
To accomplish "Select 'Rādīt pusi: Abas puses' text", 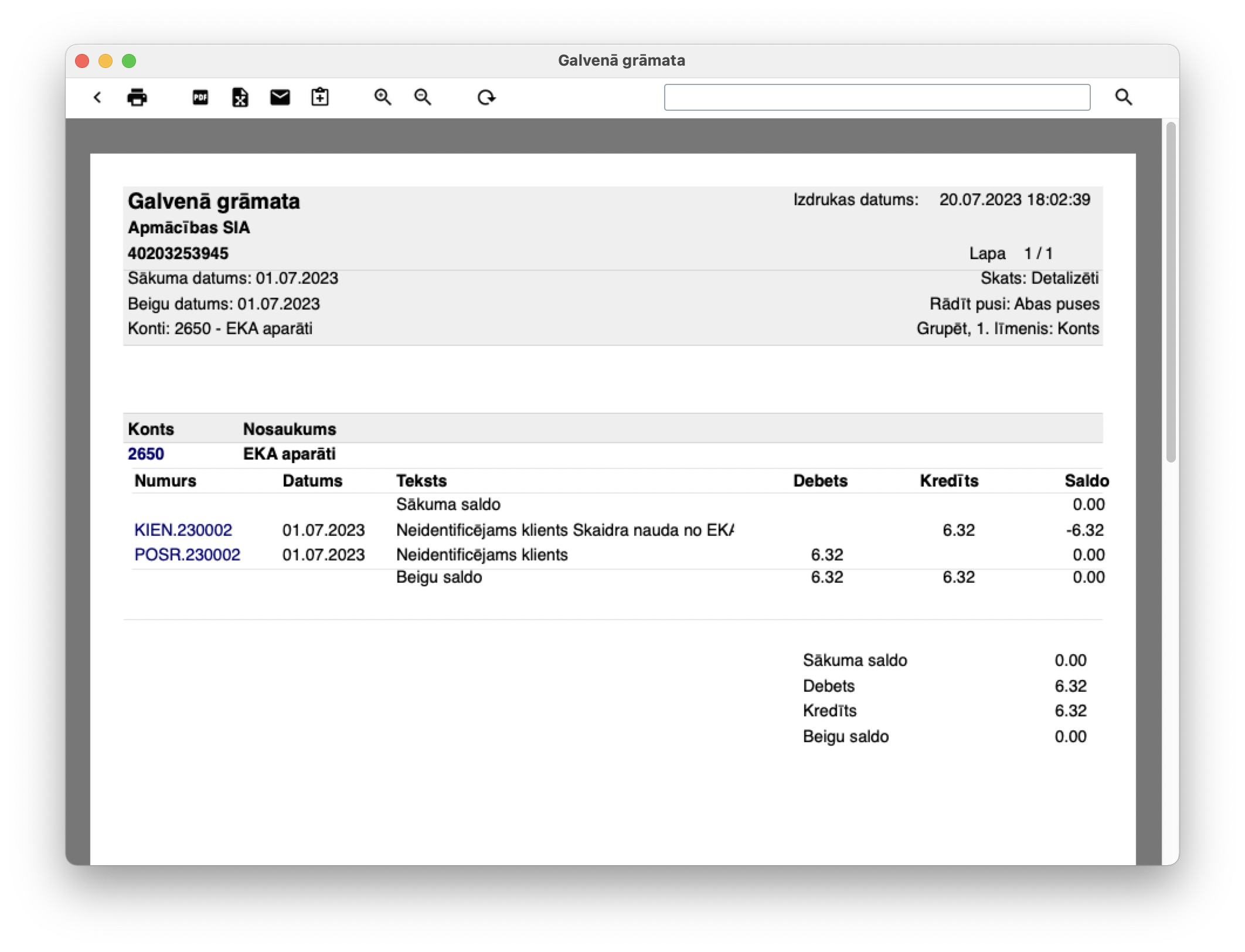I will [1015, 304].
